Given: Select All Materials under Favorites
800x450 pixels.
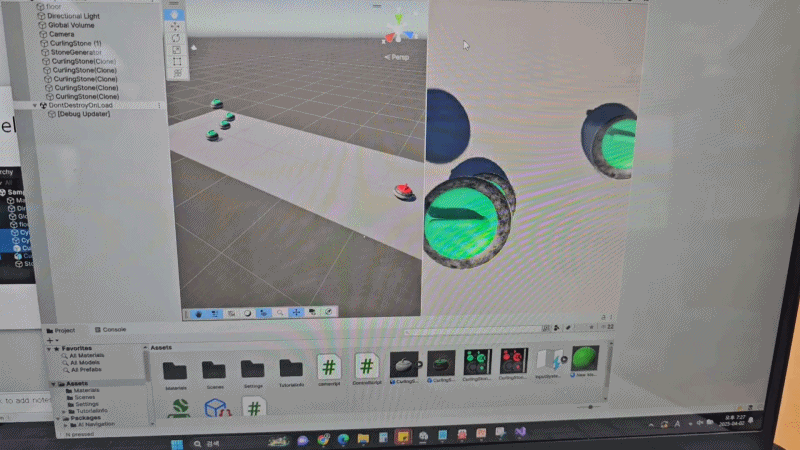Looking at the screenshot, I should pyautogui.click(x=83, y=356).
